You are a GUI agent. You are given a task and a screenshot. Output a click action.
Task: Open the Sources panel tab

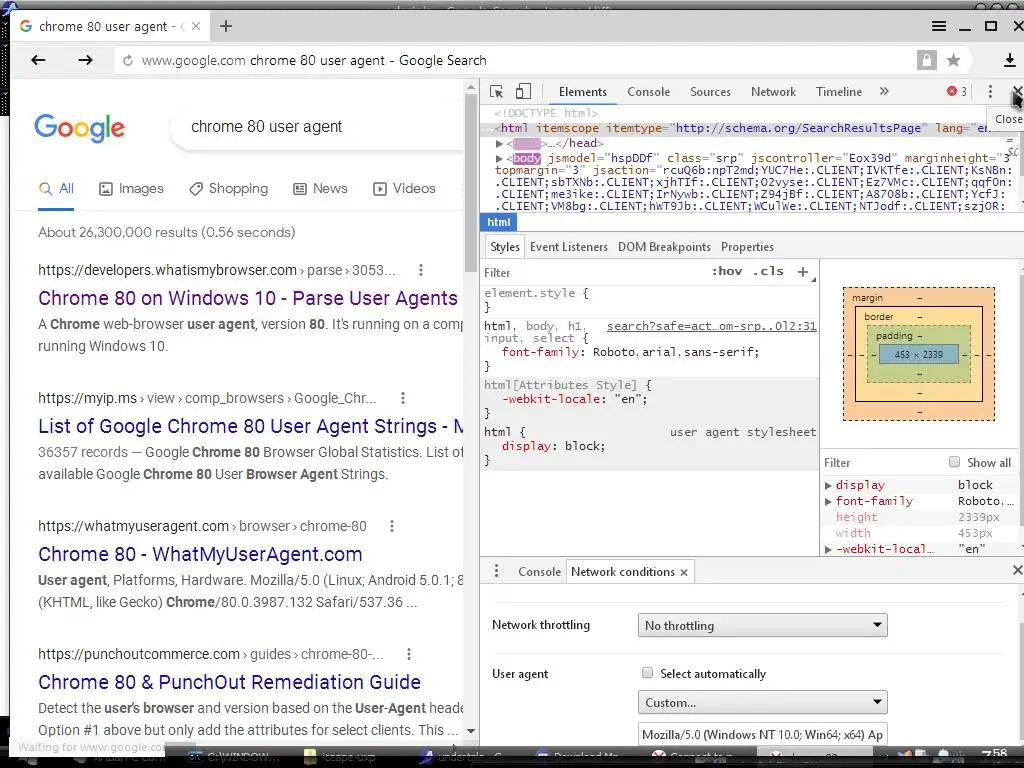(710, 91)
